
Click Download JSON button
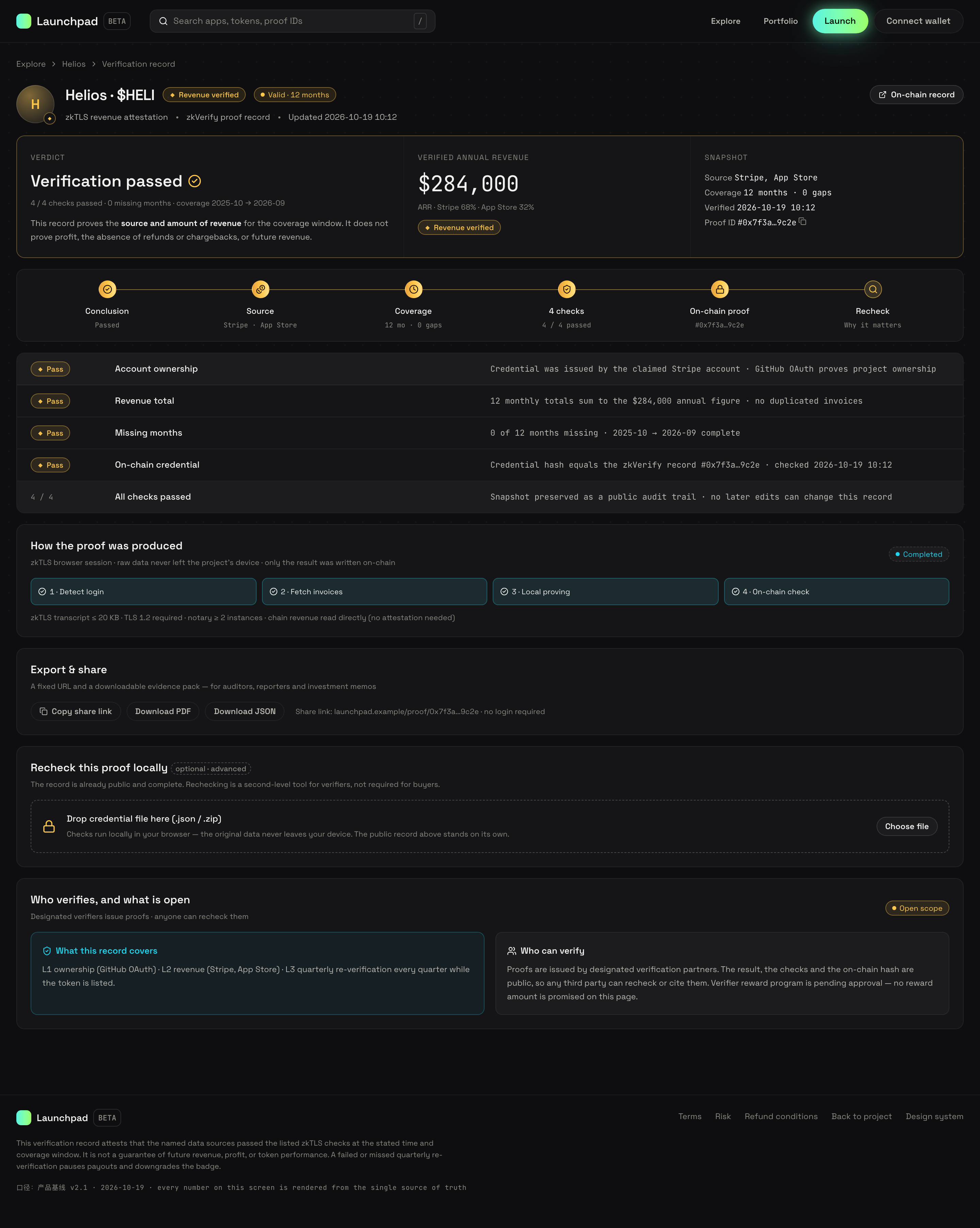click(245, 711)
